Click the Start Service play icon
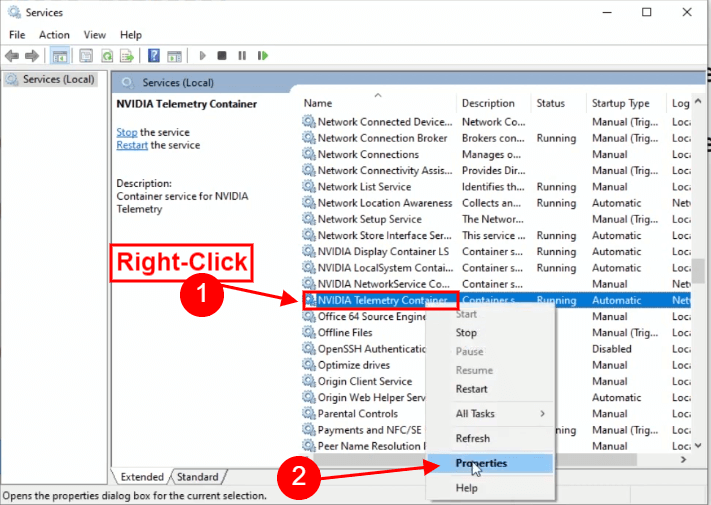 pos(202,56)
